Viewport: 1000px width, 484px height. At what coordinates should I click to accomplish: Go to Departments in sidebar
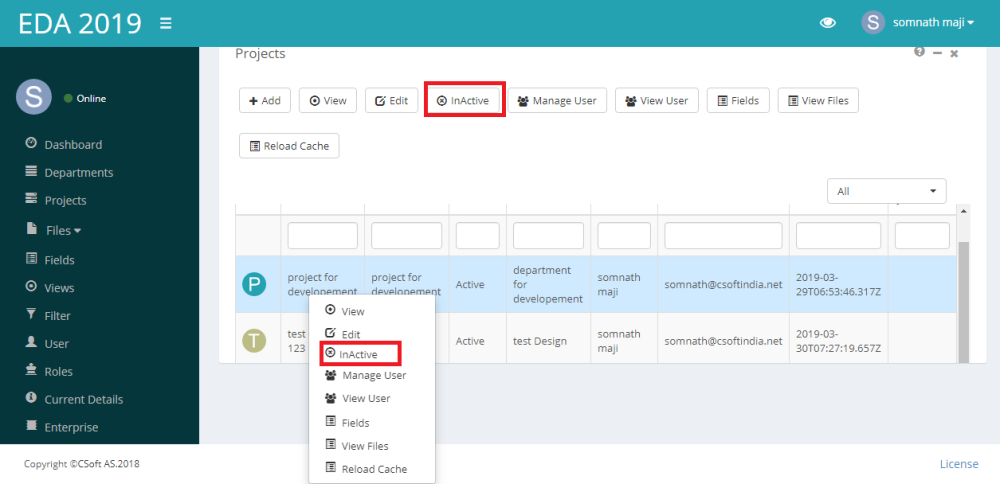pos(69,172)
